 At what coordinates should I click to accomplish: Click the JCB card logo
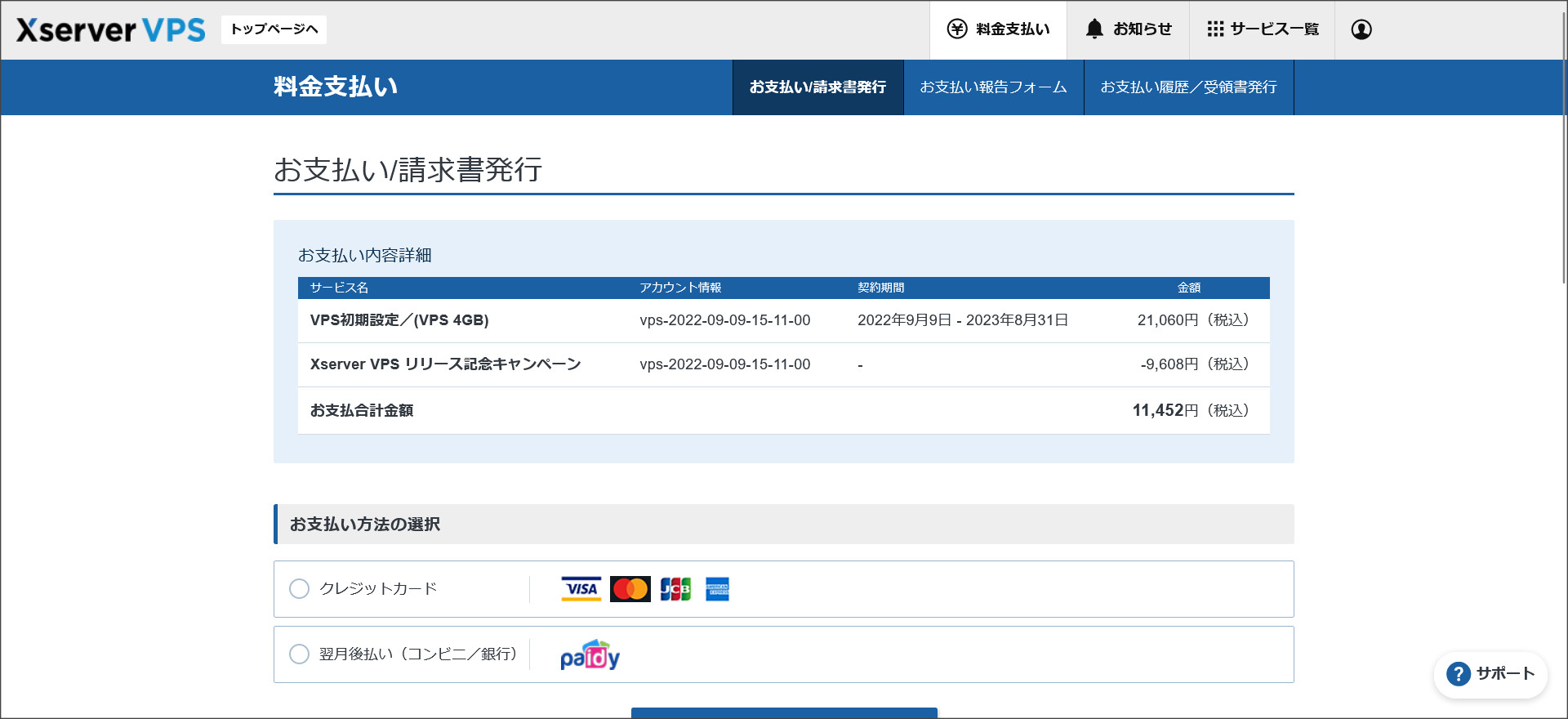click(x=675, y=589)
